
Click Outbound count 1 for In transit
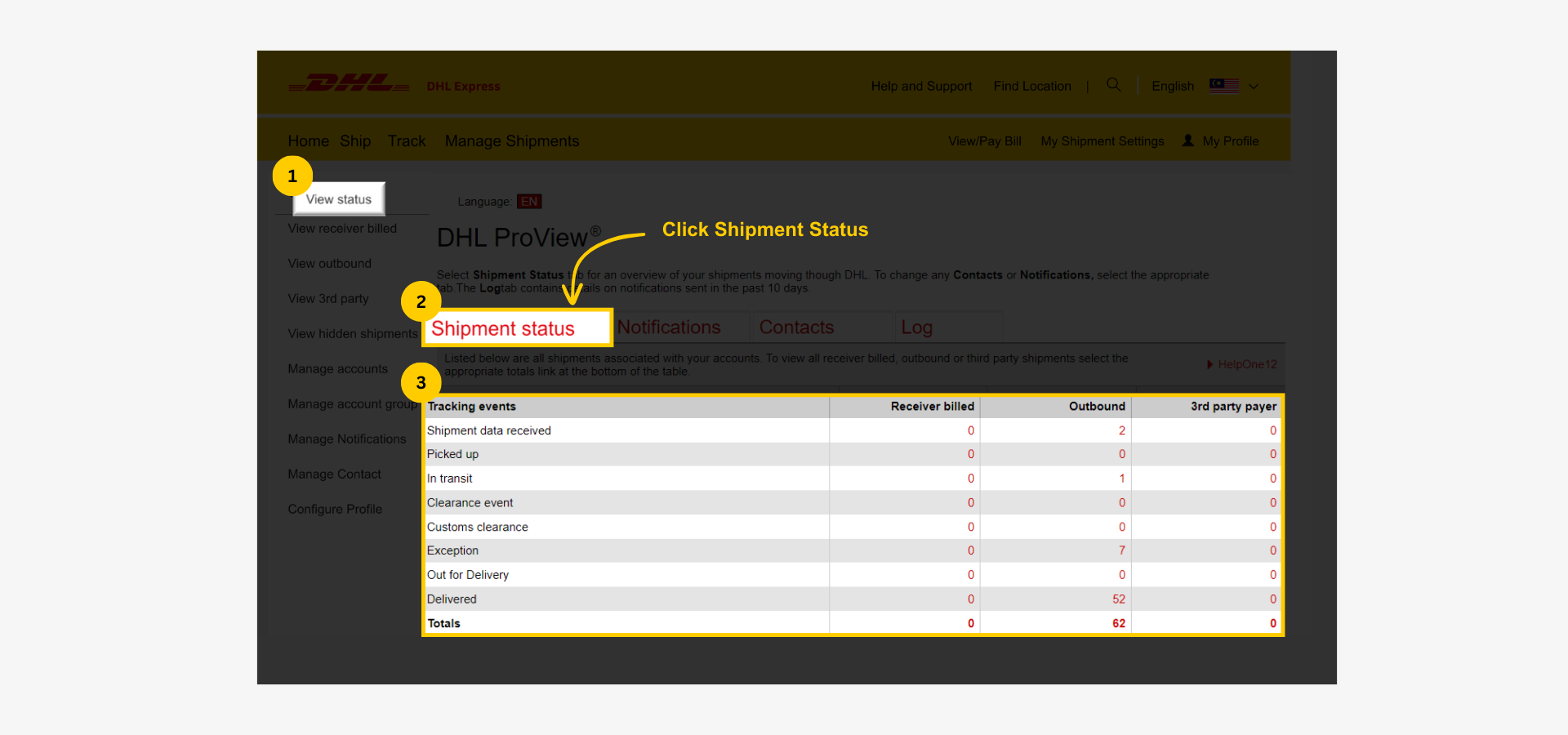tap(1122, 479)
